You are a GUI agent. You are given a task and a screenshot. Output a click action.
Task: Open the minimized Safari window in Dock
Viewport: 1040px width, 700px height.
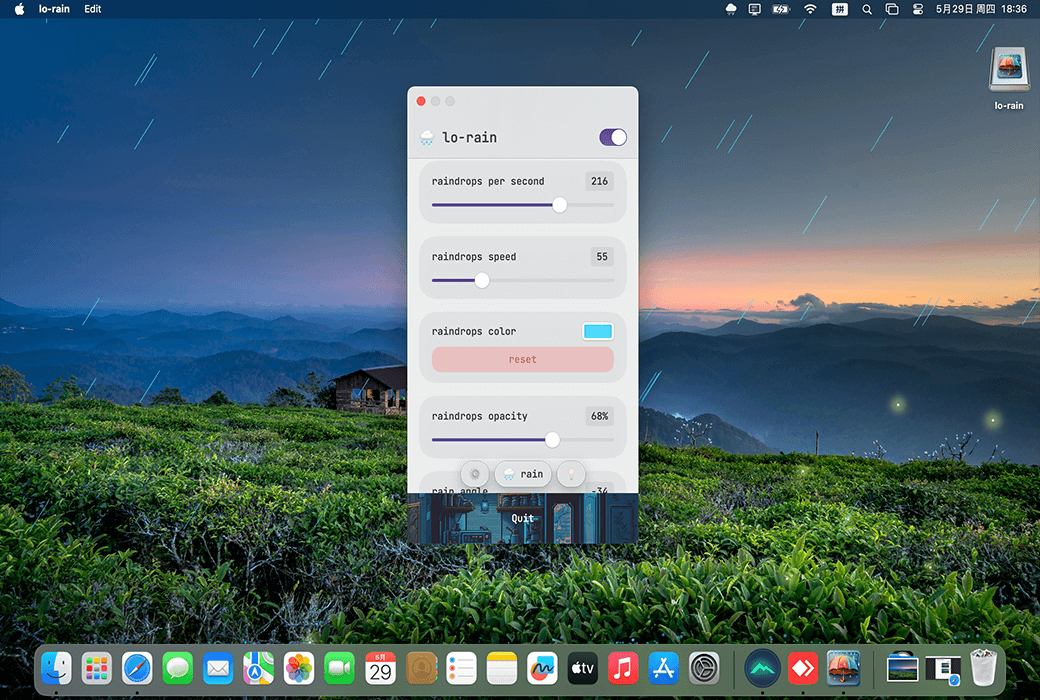click(x=942, y=669)
